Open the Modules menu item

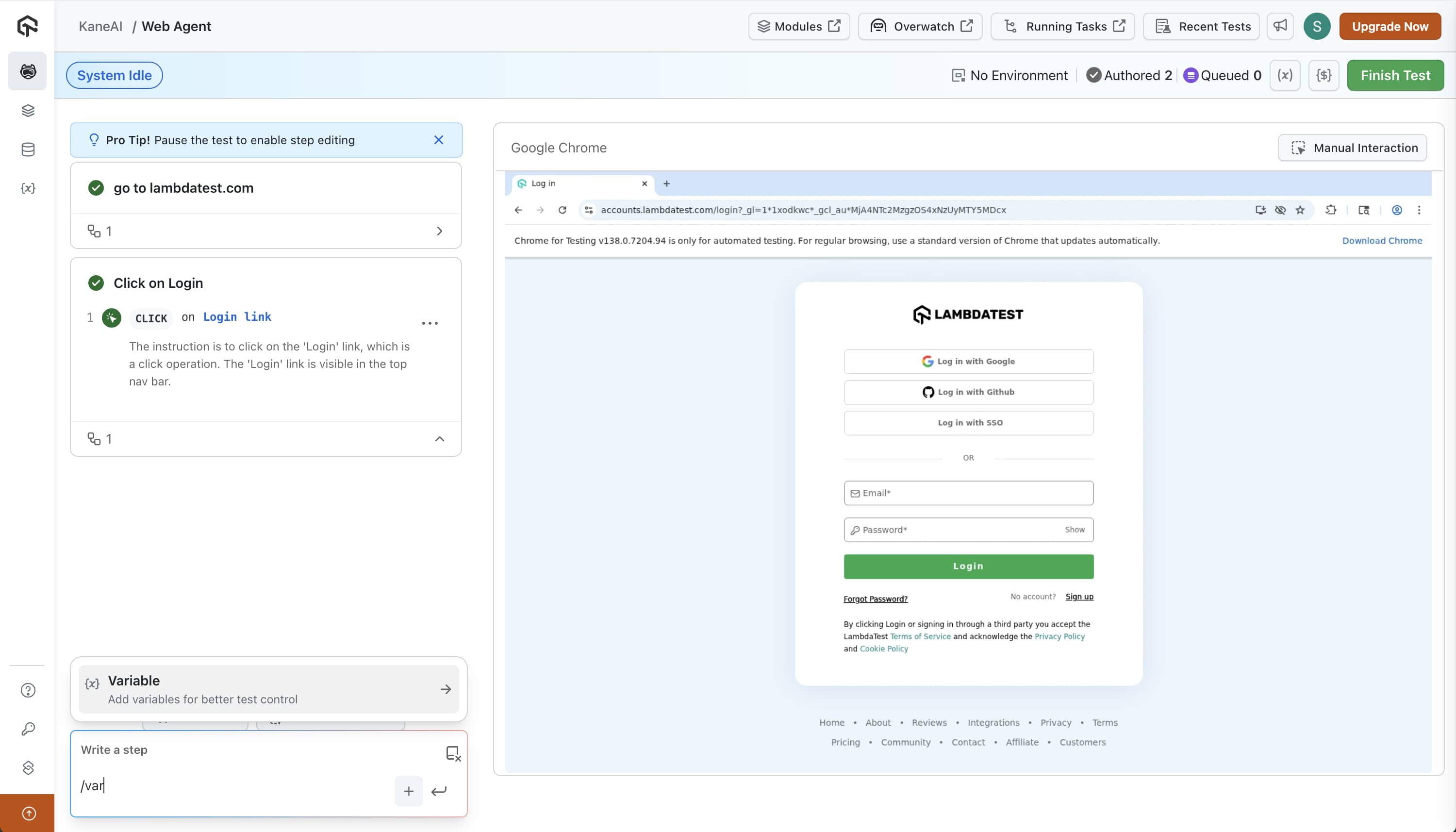(798, 26)
